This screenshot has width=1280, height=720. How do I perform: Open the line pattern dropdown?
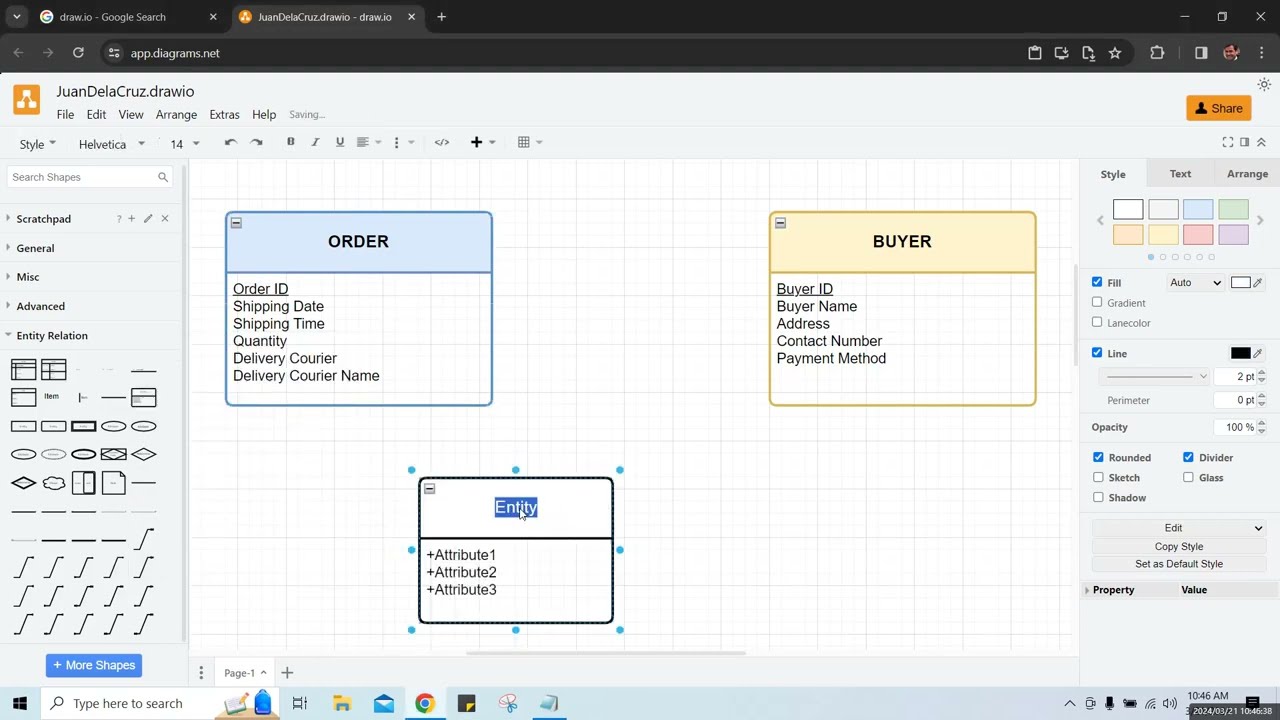point(1154,376)
